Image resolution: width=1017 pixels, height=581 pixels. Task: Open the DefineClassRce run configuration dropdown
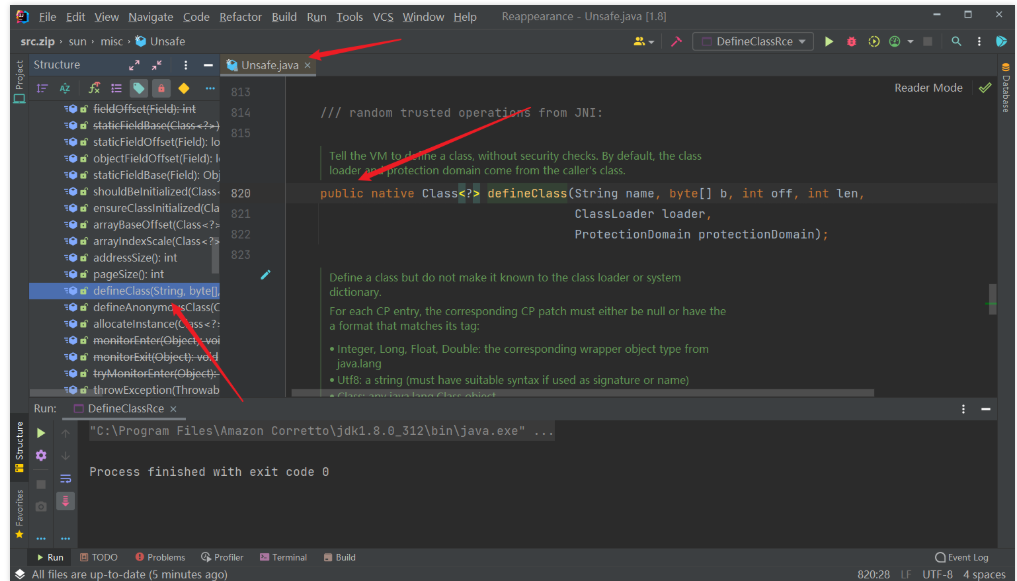[752, 42]
